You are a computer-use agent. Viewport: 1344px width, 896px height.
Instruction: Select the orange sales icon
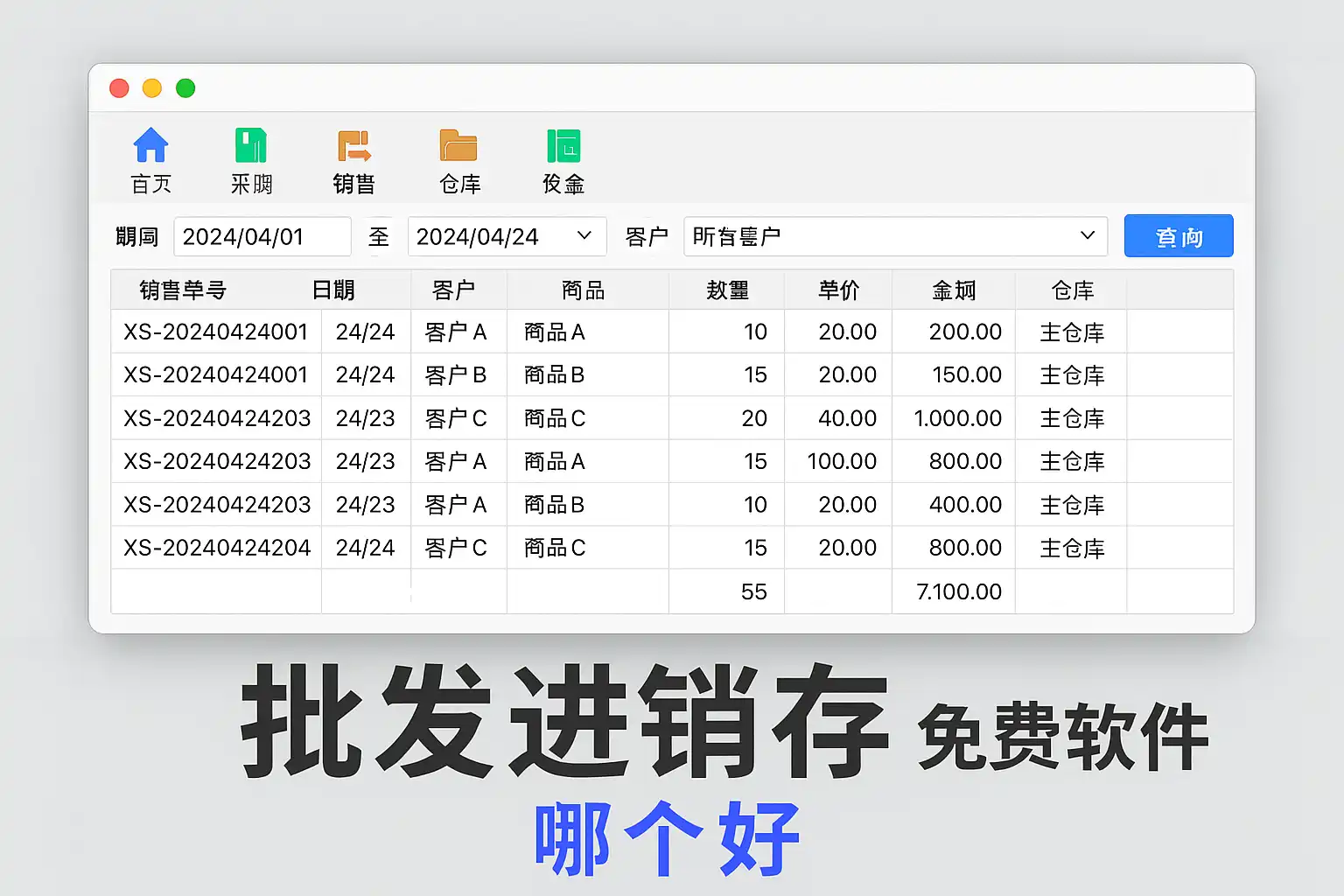pyautogui.click(x=354, y=145)
